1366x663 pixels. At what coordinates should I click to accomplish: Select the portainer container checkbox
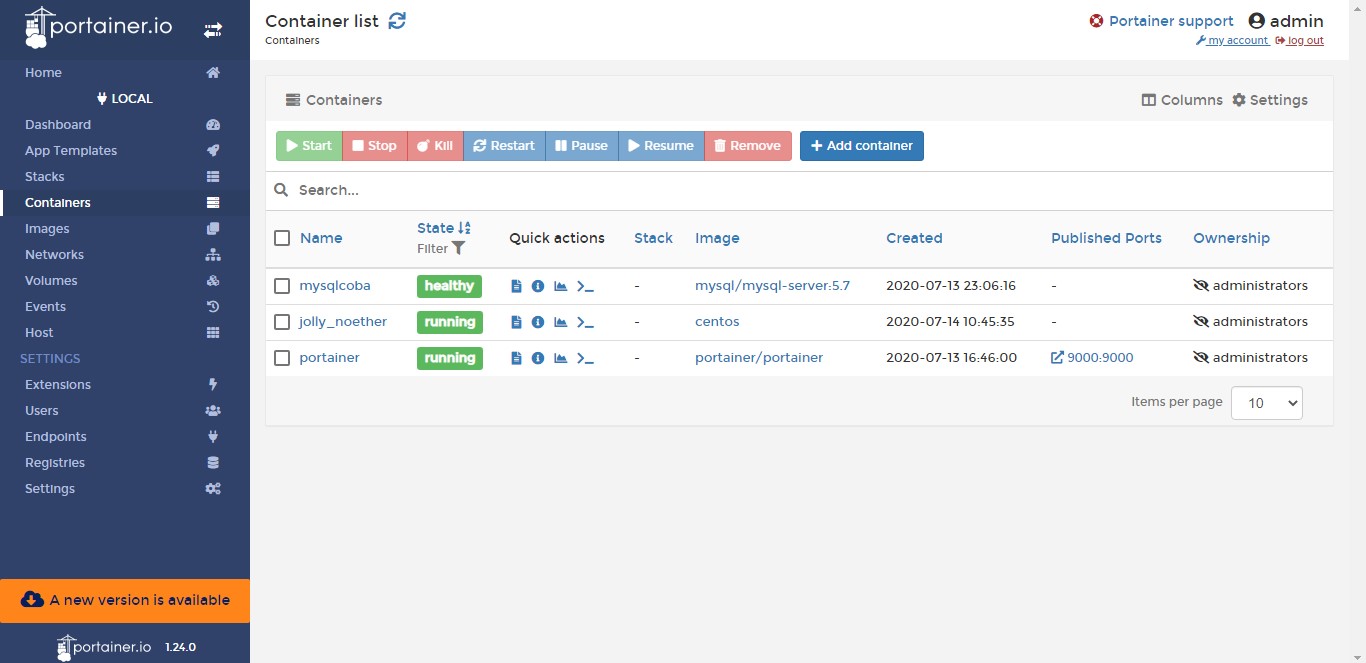282,358
